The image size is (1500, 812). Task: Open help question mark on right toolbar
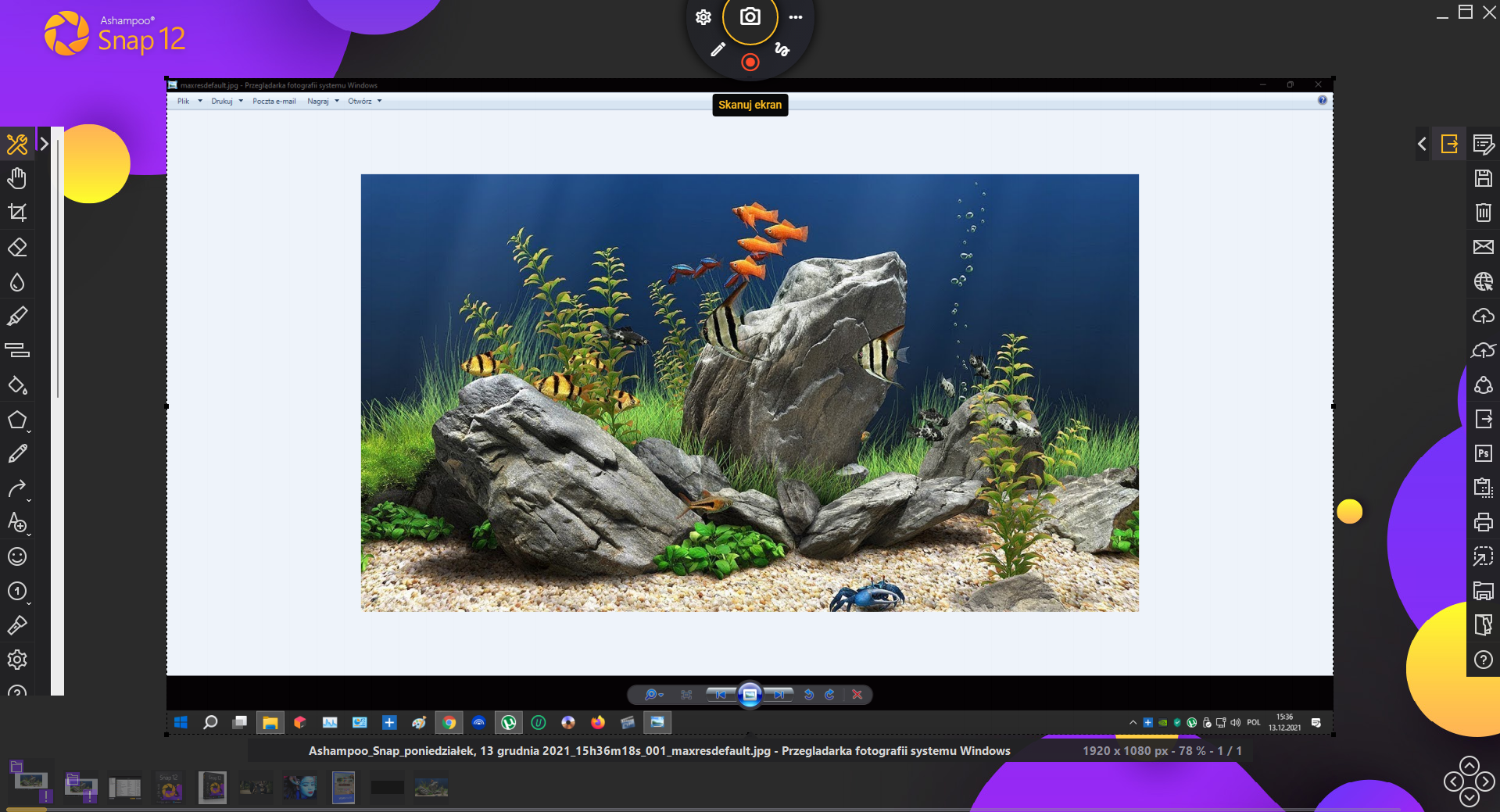coord(1484,660)
